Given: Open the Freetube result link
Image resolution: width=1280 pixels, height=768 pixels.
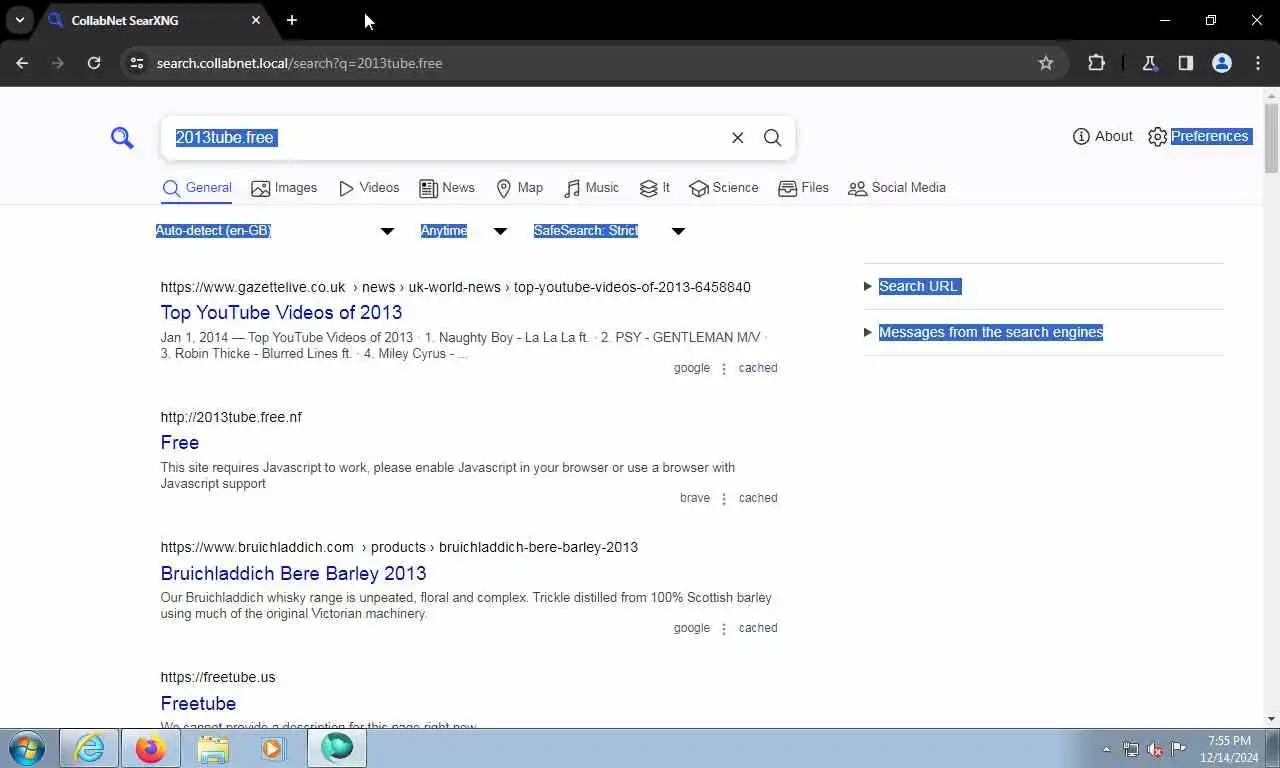Looking at the screenshot, I should 198,704.
